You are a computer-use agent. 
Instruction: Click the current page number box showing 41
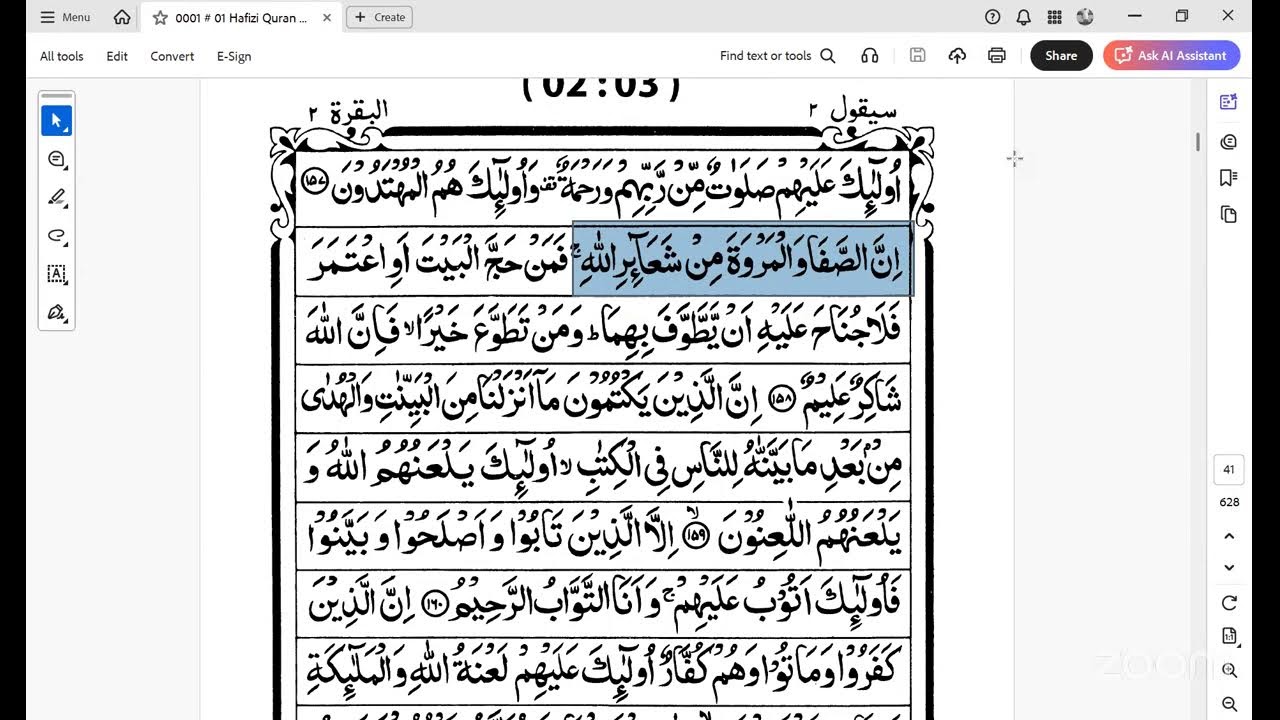point(1229,469)
